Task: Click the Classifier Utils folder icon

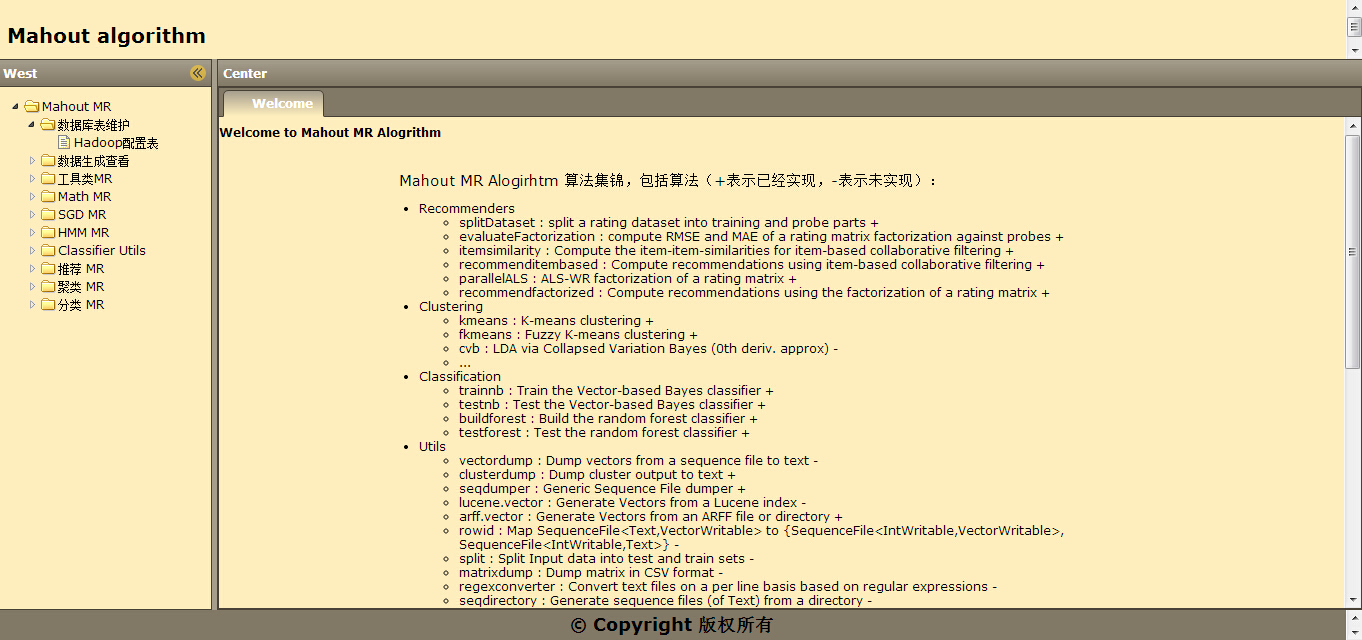Action: coord(48,251)
